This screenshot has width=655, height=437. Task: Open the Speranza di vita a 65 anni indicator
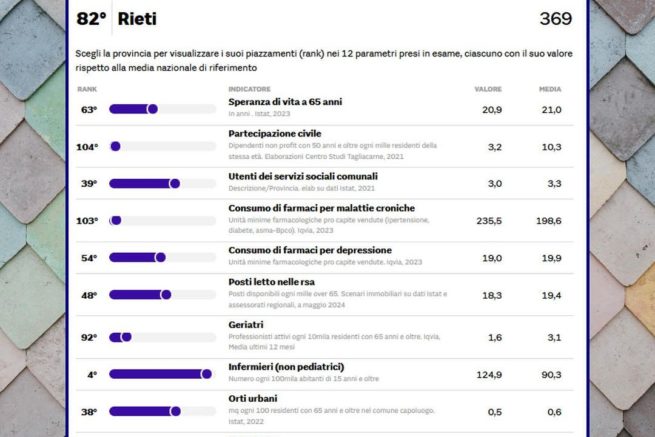287,102
